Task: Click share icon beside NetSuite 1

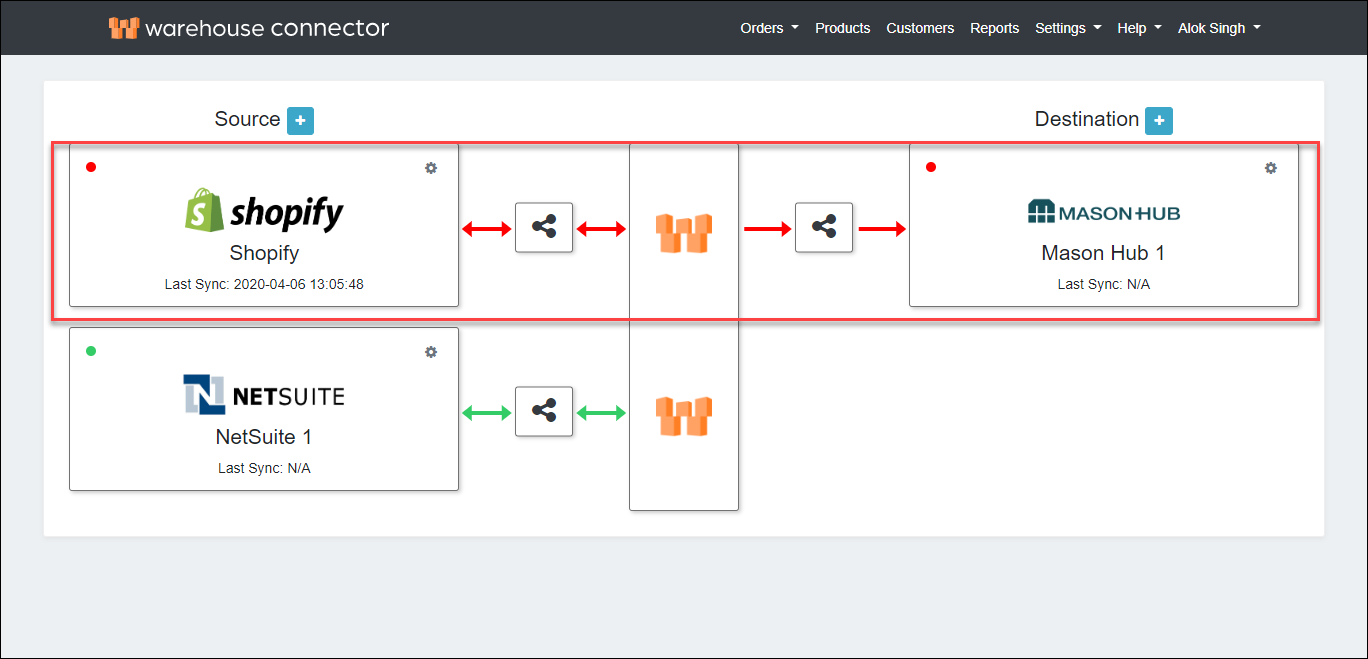Action: 544,411
